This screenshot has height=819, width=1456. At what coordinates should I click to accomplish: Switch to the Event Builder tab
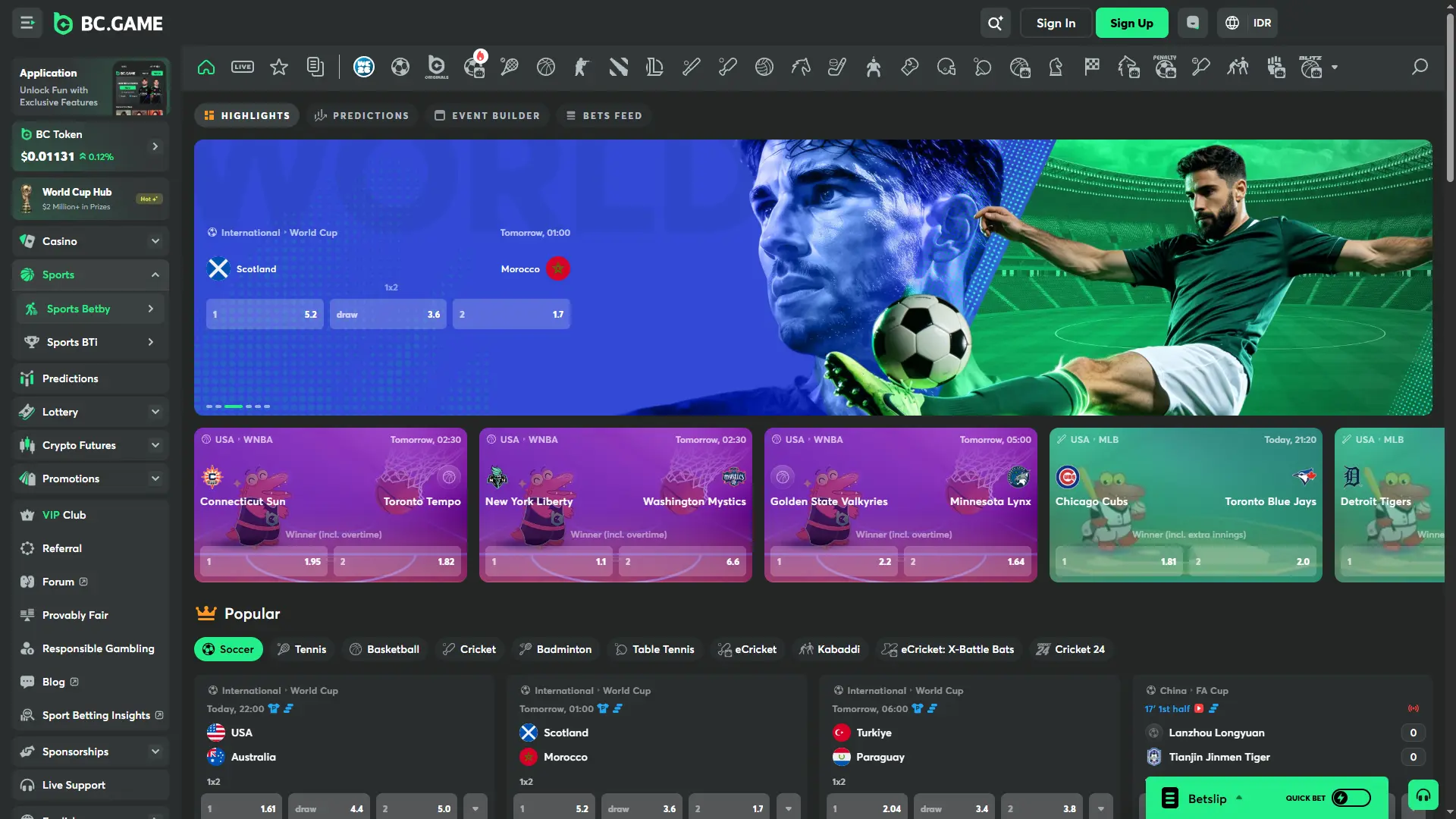point(487,115)
